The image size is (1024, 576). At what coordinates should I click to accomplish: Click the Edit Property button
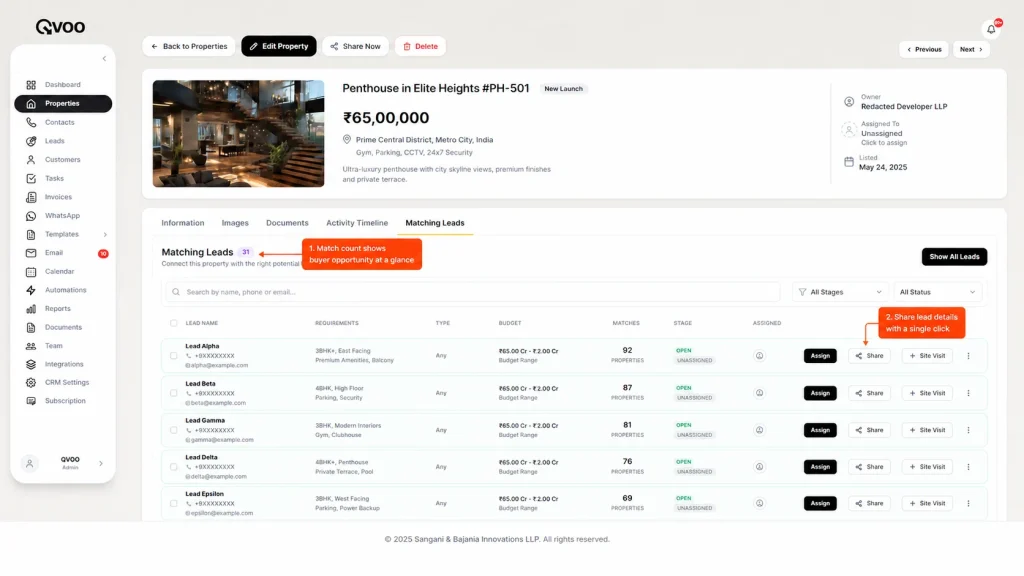(x=279, y=46)
